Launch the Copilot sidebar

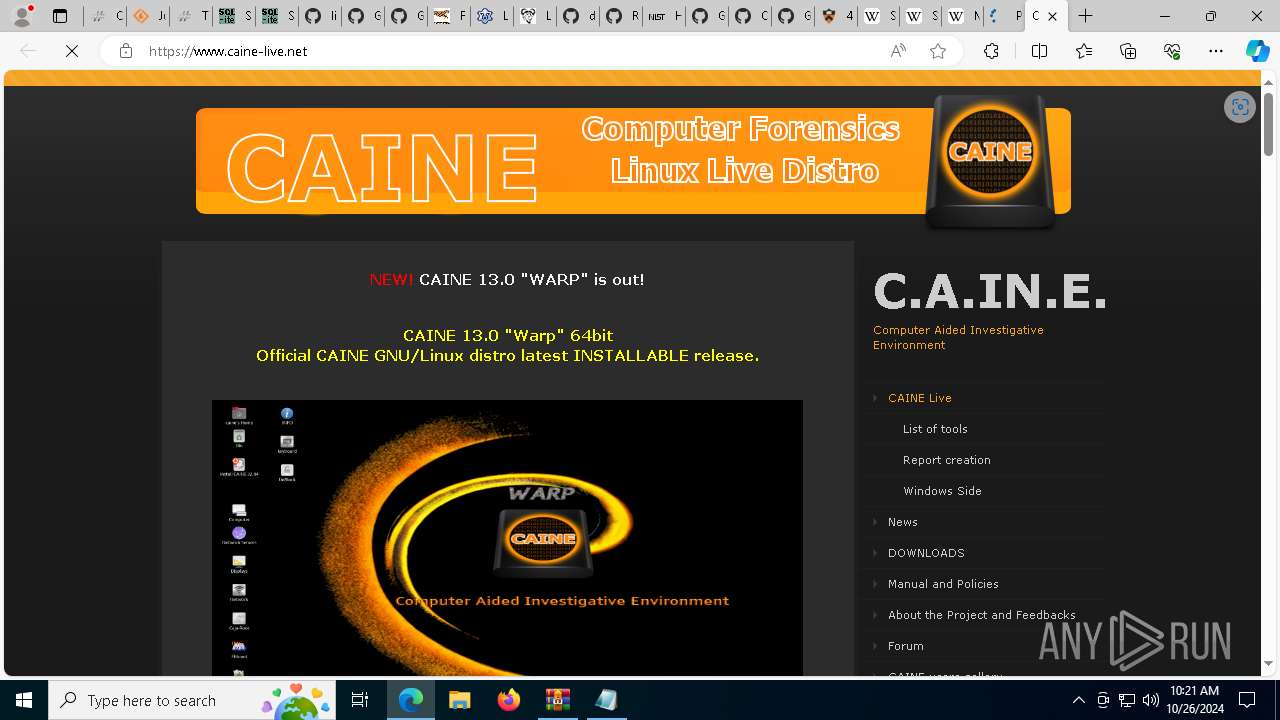pyautogui.click(x=1257, y=51)
